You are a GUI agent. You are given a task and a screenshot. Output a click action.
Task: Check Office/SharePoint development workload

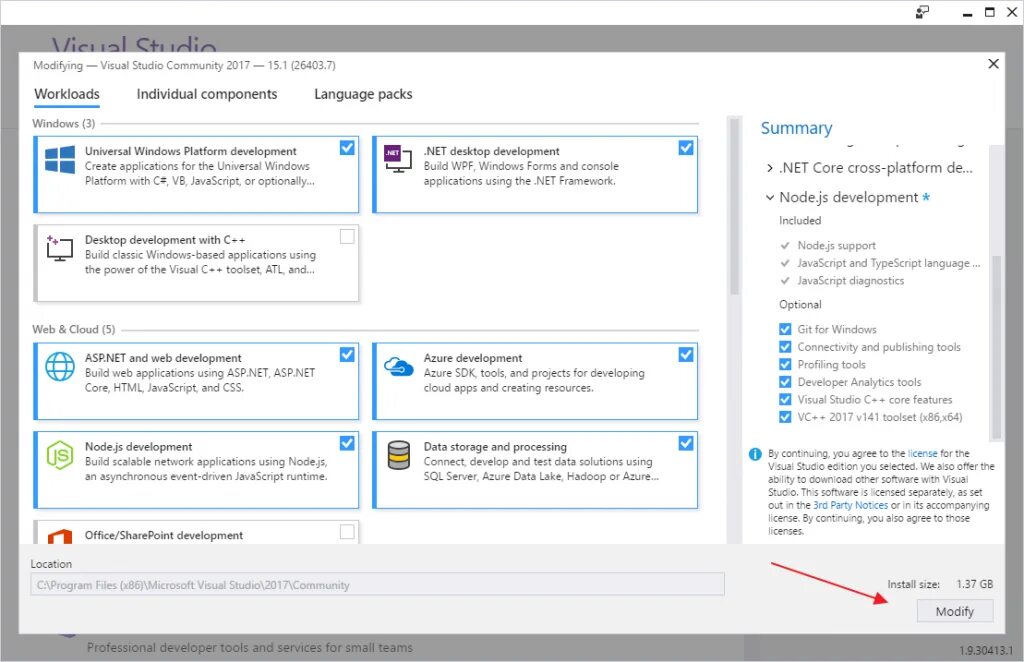[347, 532]
